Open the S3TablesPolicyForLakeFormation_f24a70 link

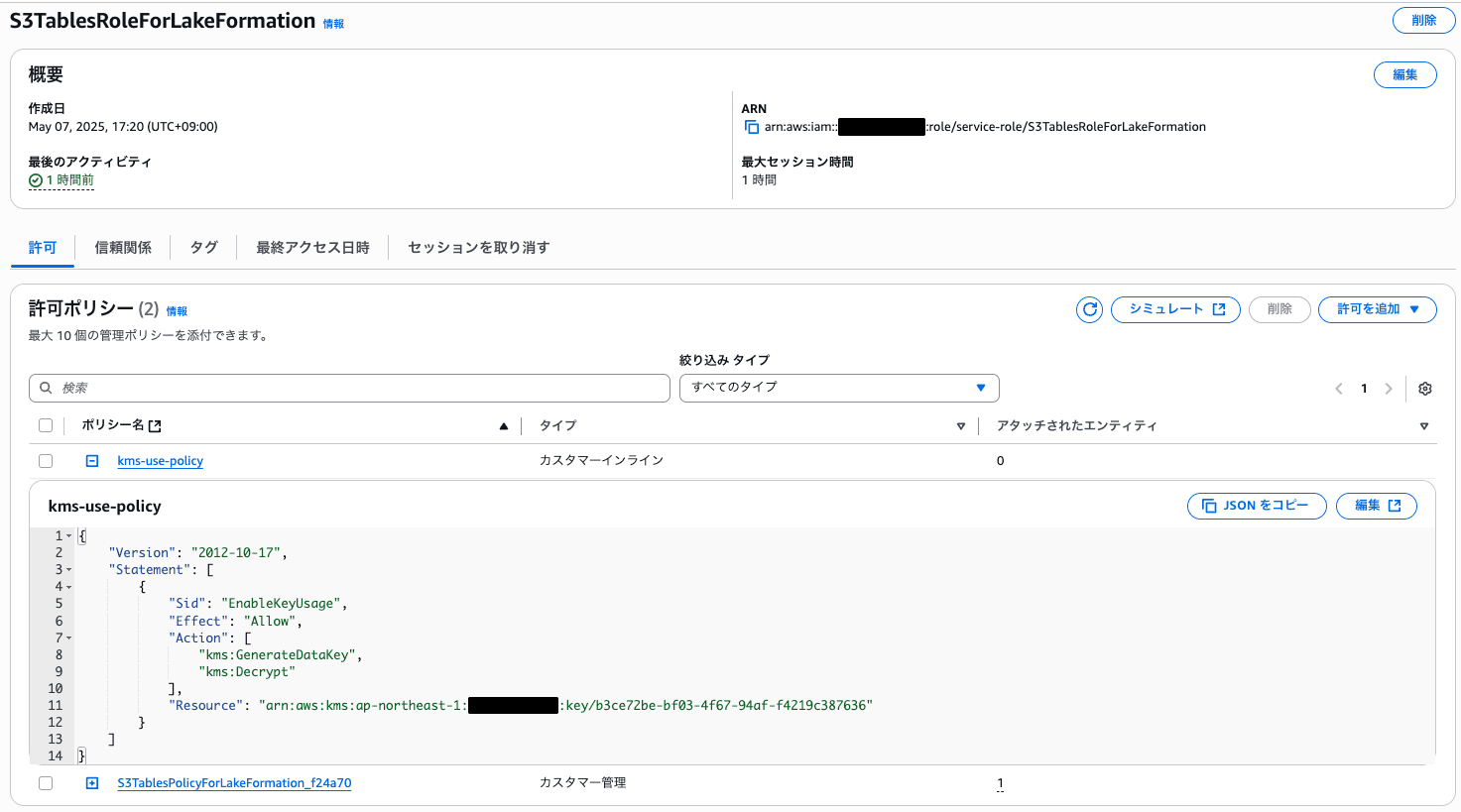coord(234,783)
